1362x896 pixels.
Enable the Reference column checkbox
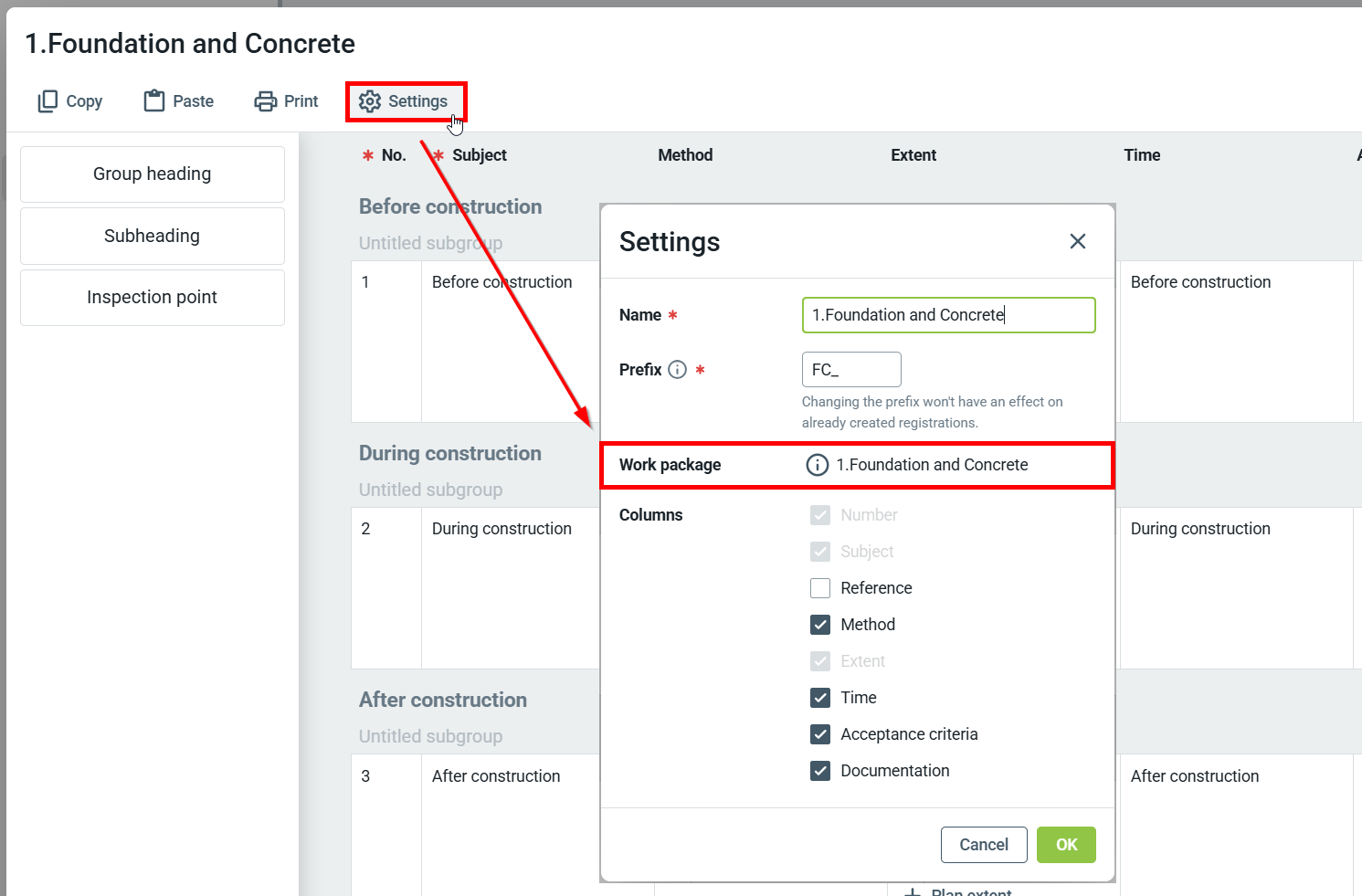820,588
